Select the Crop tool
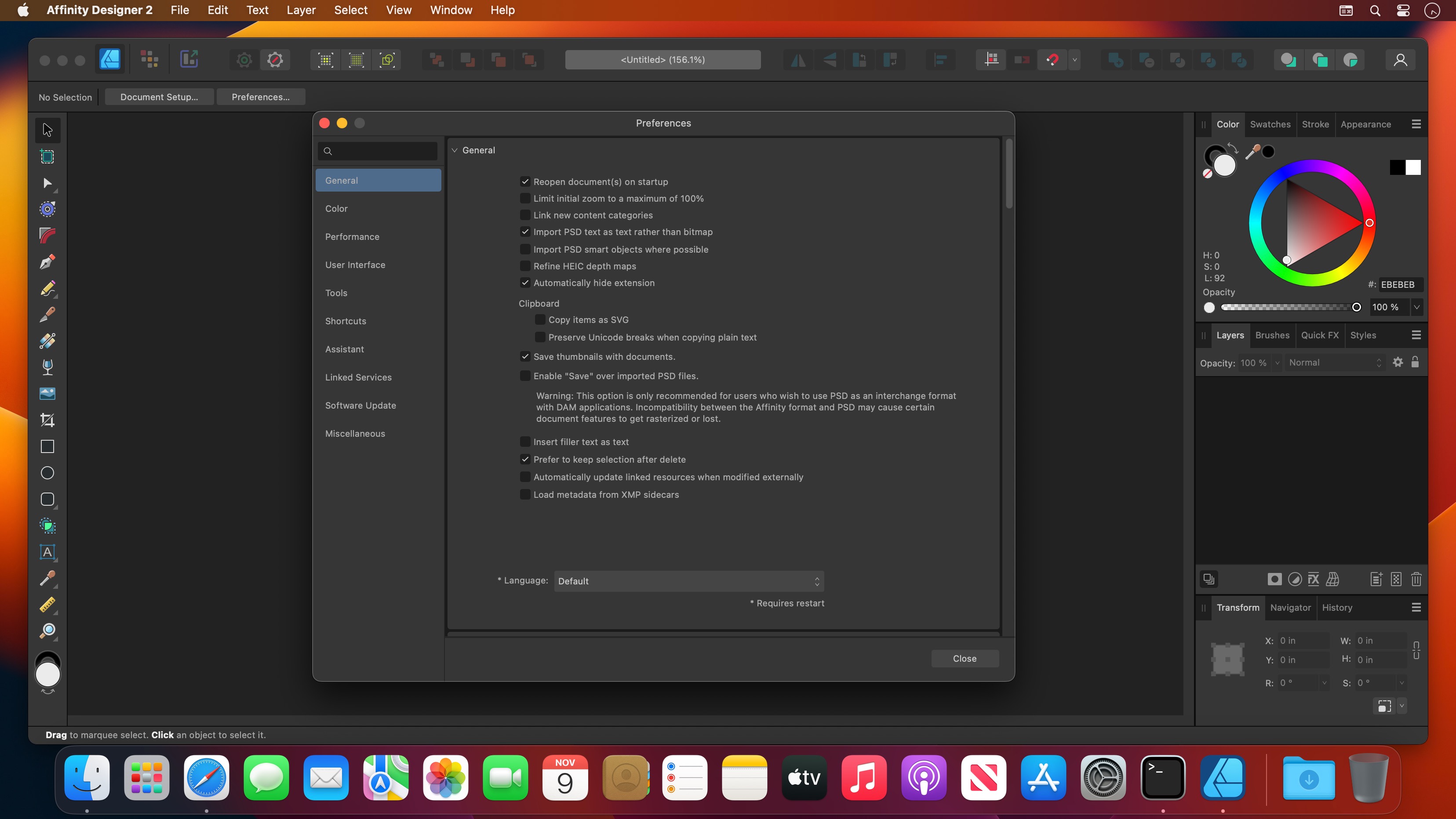The width and height of the screenshot is (1456, 819). click(47, 420)
